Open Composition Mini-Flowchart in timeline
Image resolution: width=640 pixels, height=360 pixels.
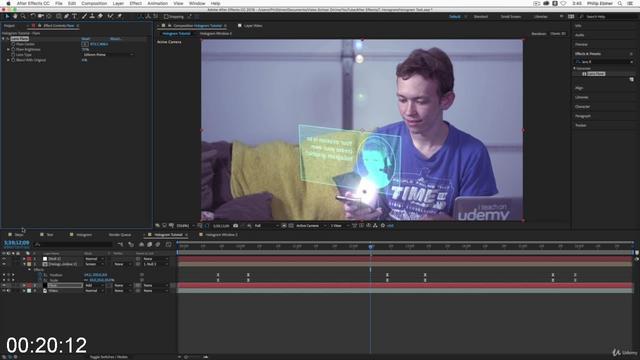click(120, 244)
